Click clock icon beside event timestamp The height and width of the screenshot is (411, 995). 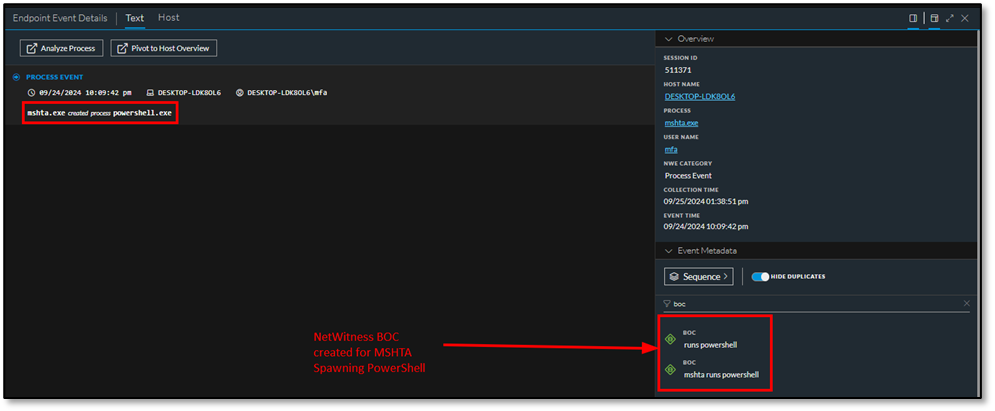coord(30,93)
